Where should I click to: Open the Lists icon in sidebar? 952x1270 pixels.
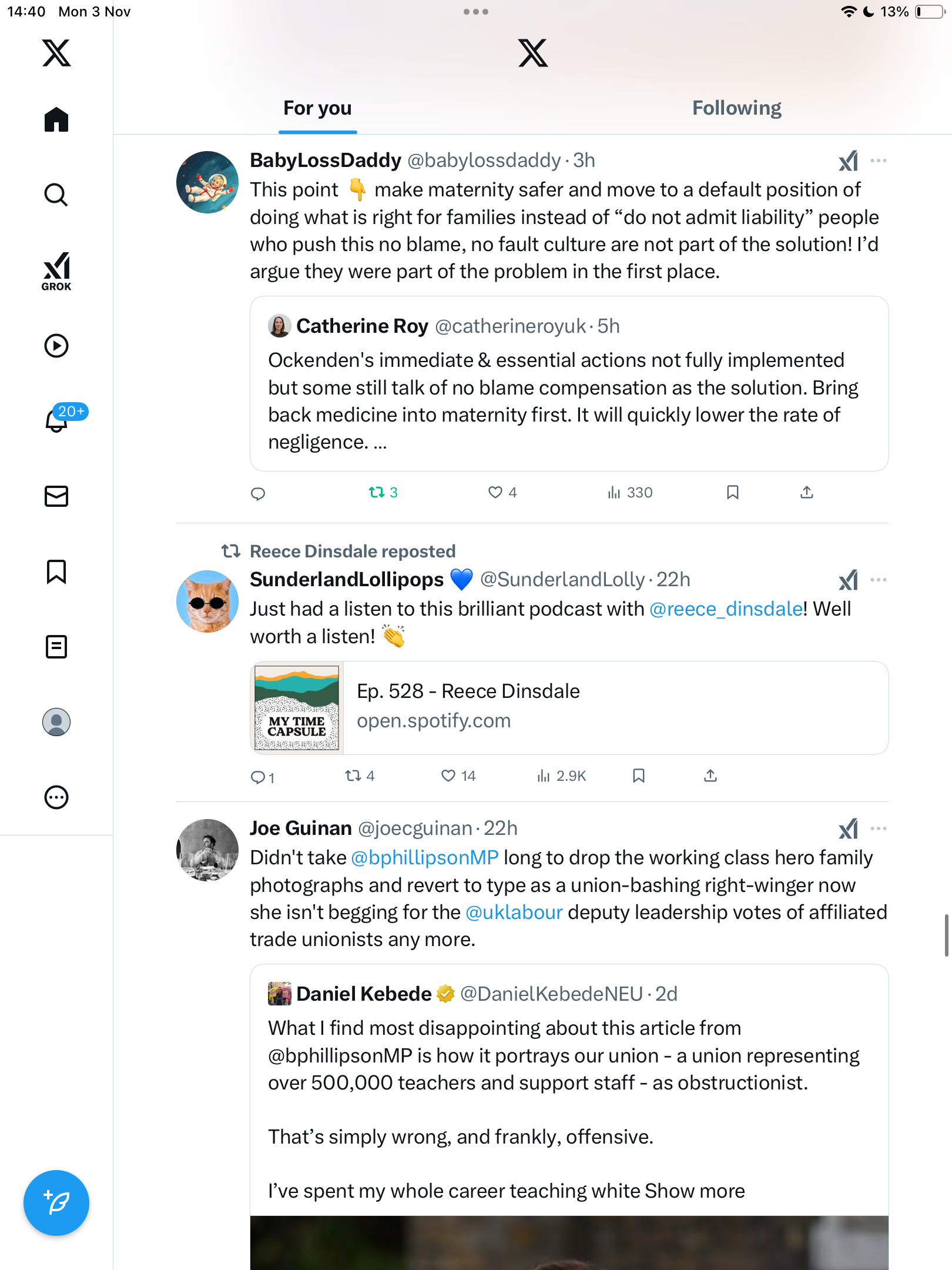point(56,647)
